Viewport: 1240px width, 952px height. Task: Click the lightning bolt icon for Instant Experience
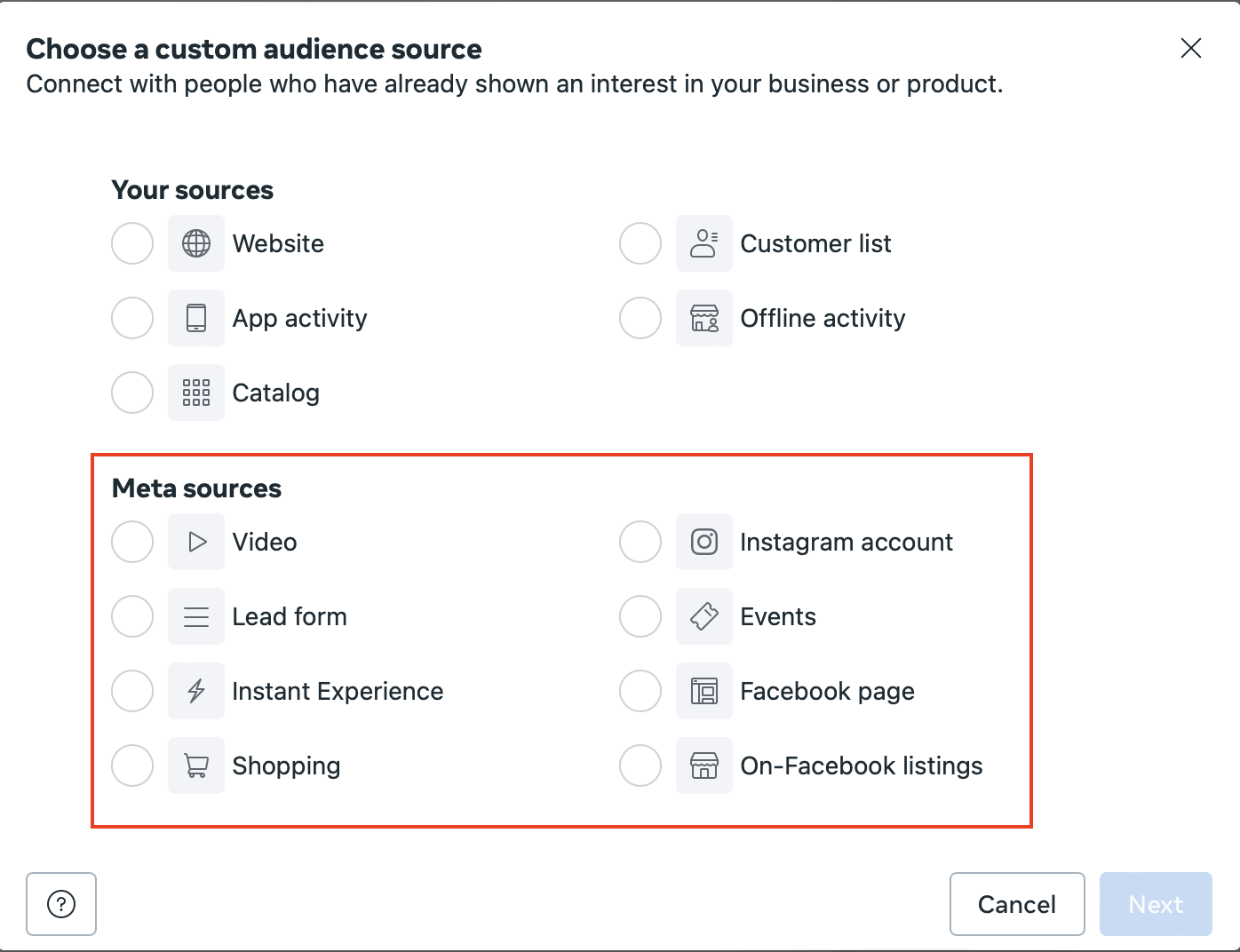pos(196,691)
